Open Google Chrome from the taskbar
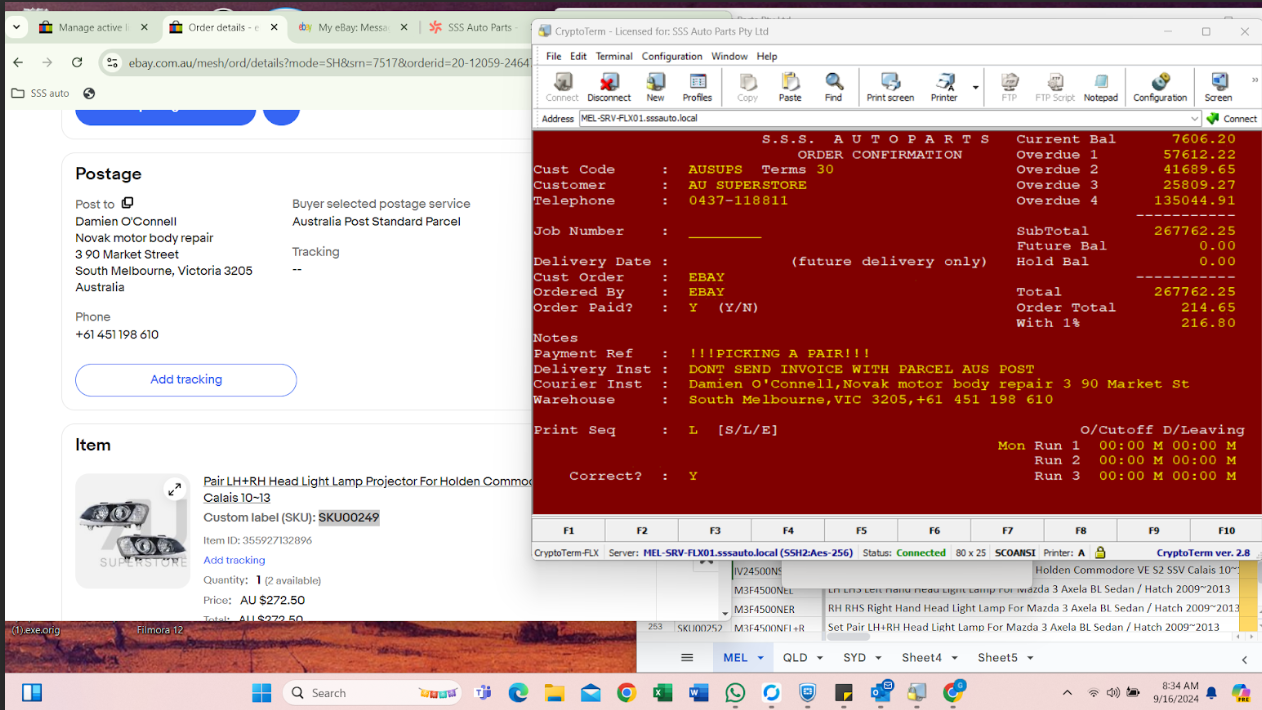The width and height of the screenshot is (1262, 710). coord(626,692)
